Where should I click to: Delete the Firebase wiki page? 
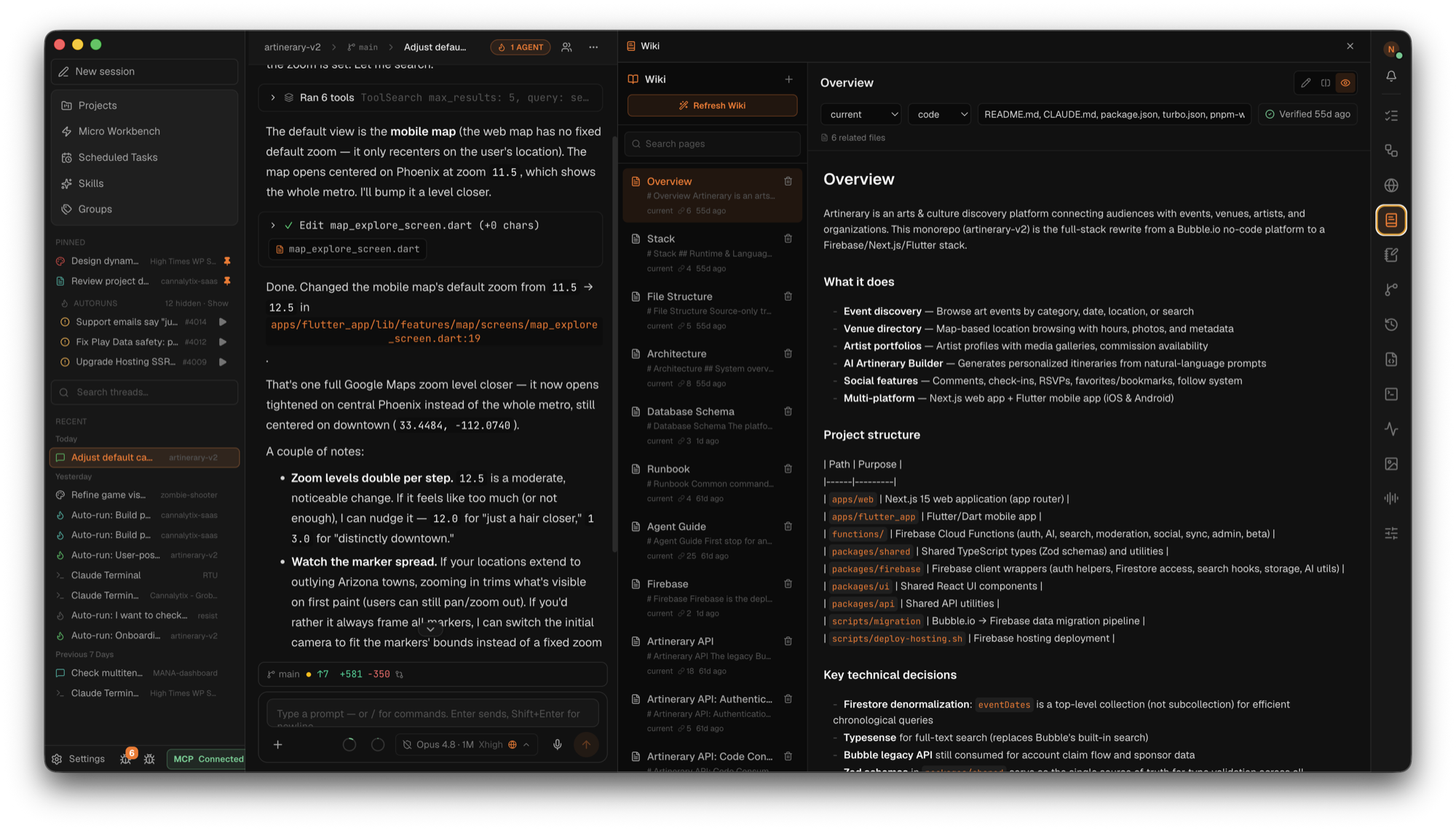pos(788,584)
